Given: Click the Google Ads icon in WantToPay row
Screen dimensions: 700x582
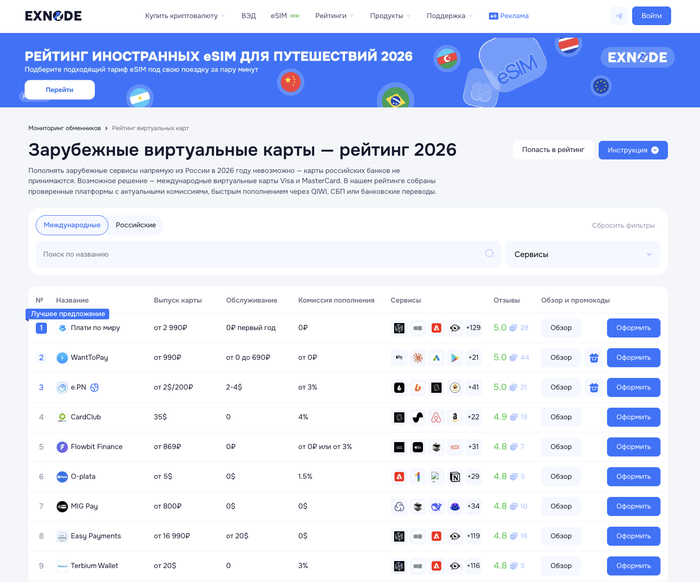Looking at the screenshot, I should pyautogui.click(x=436, y=358).
